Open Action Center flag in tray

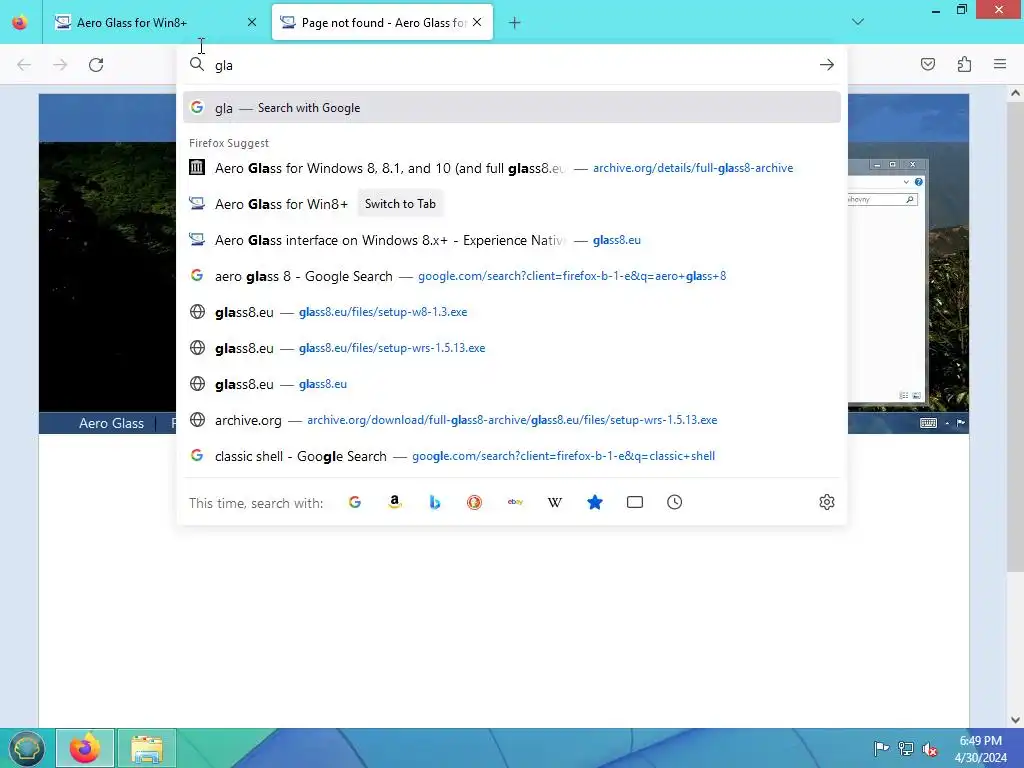click(x=881, y=748)
